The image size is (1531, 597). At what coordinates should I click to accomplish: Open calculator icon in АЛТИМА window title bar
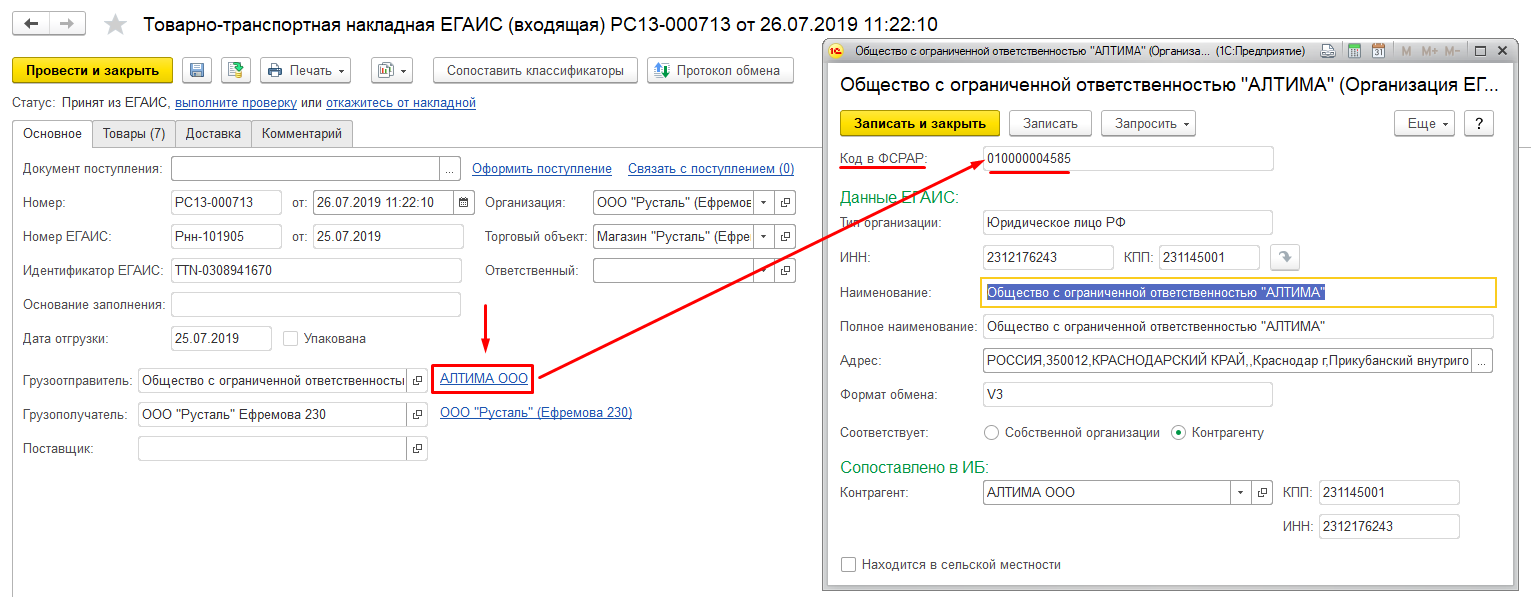tap(1354, 51)
